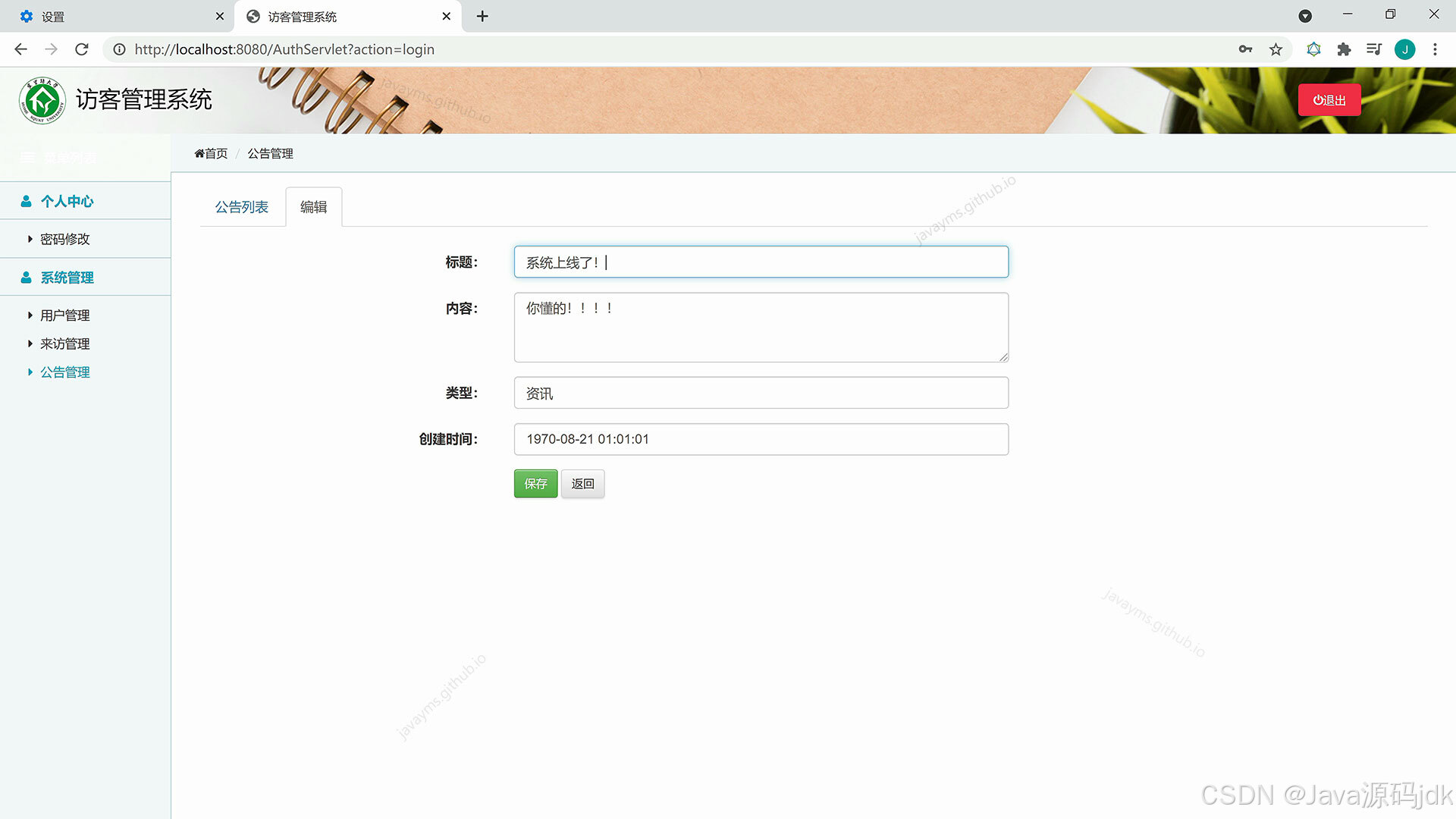Open the media control playlist icon
This screenshot has height=819, width=1456.
pos(1374,49)
